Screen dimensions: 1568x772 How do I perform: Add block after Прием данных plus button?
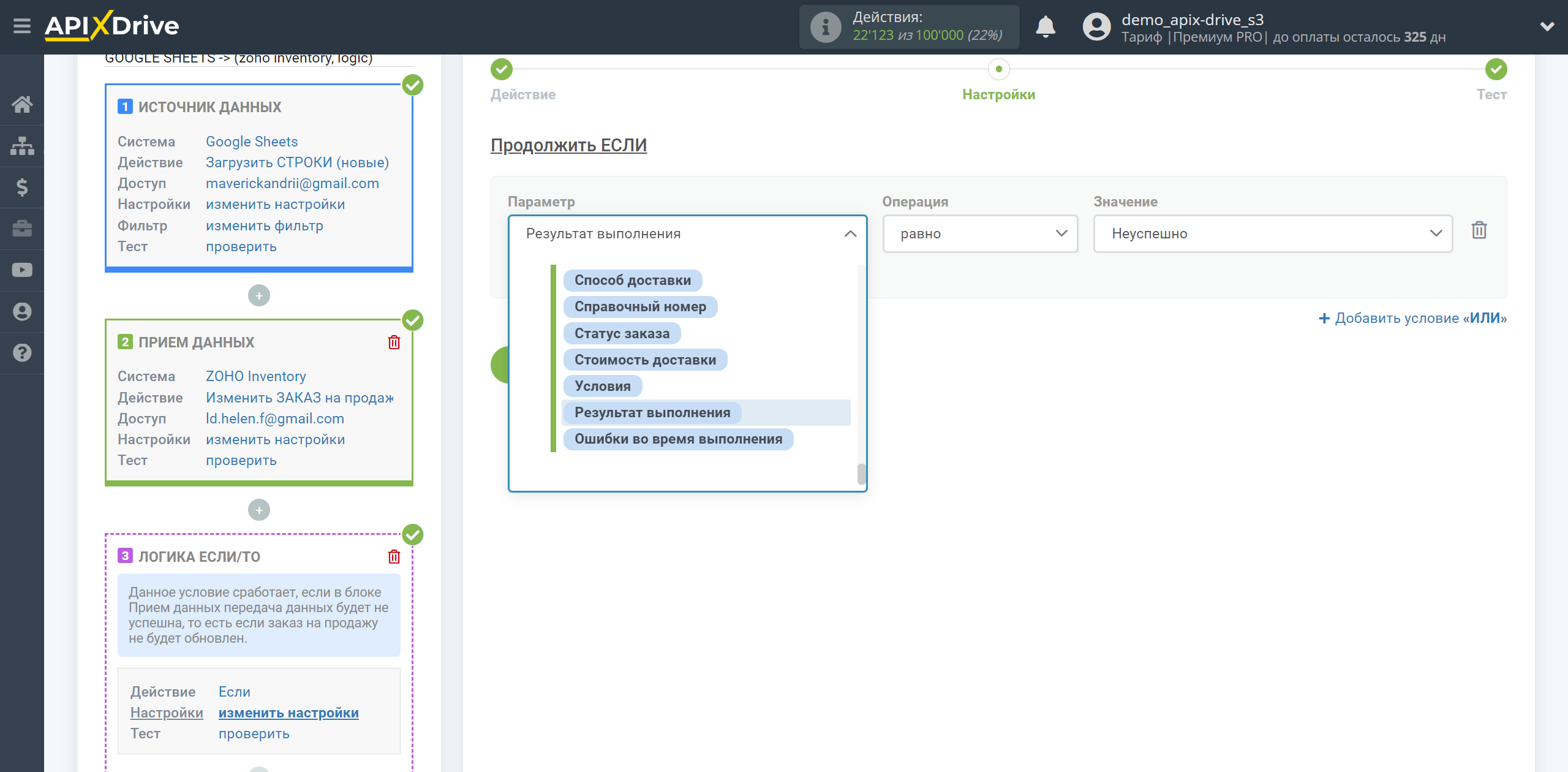click(x=259, y=510)
